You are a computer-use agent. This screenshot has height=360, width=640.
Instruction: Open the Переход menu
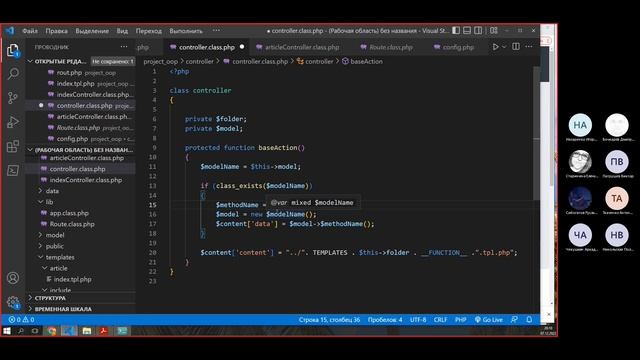[x=149, y=31]
